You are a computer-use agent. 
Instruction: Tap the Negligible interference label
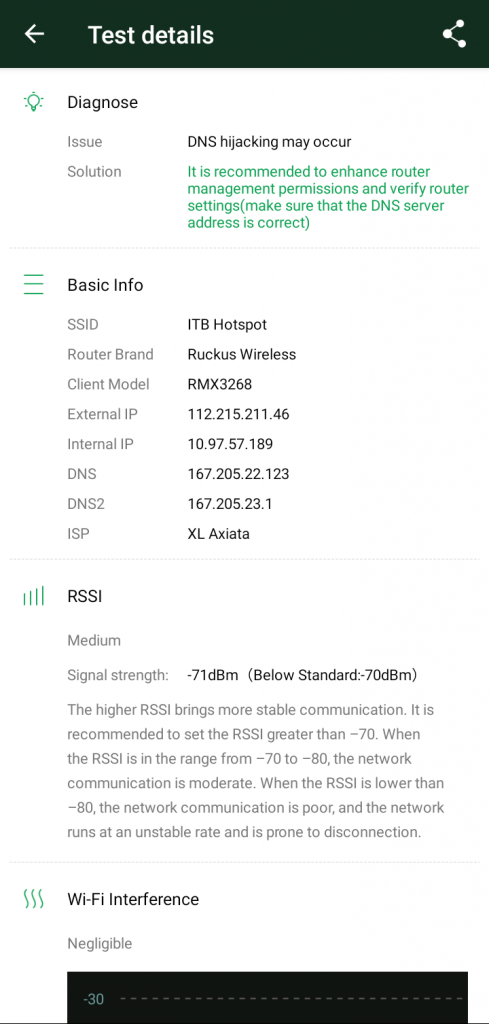tap(99, 944)
